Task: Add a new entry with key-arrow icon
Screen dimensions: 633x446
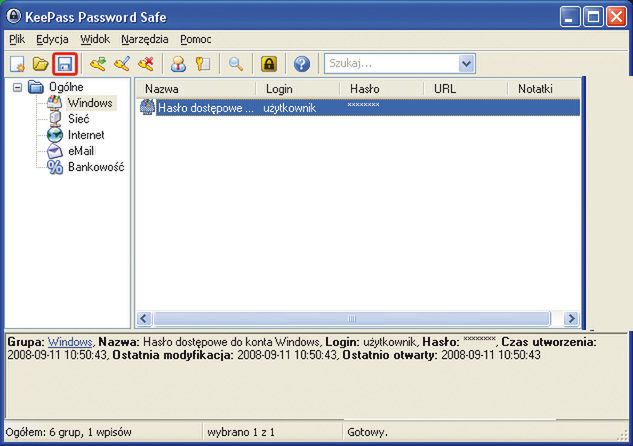Action: 98,64
